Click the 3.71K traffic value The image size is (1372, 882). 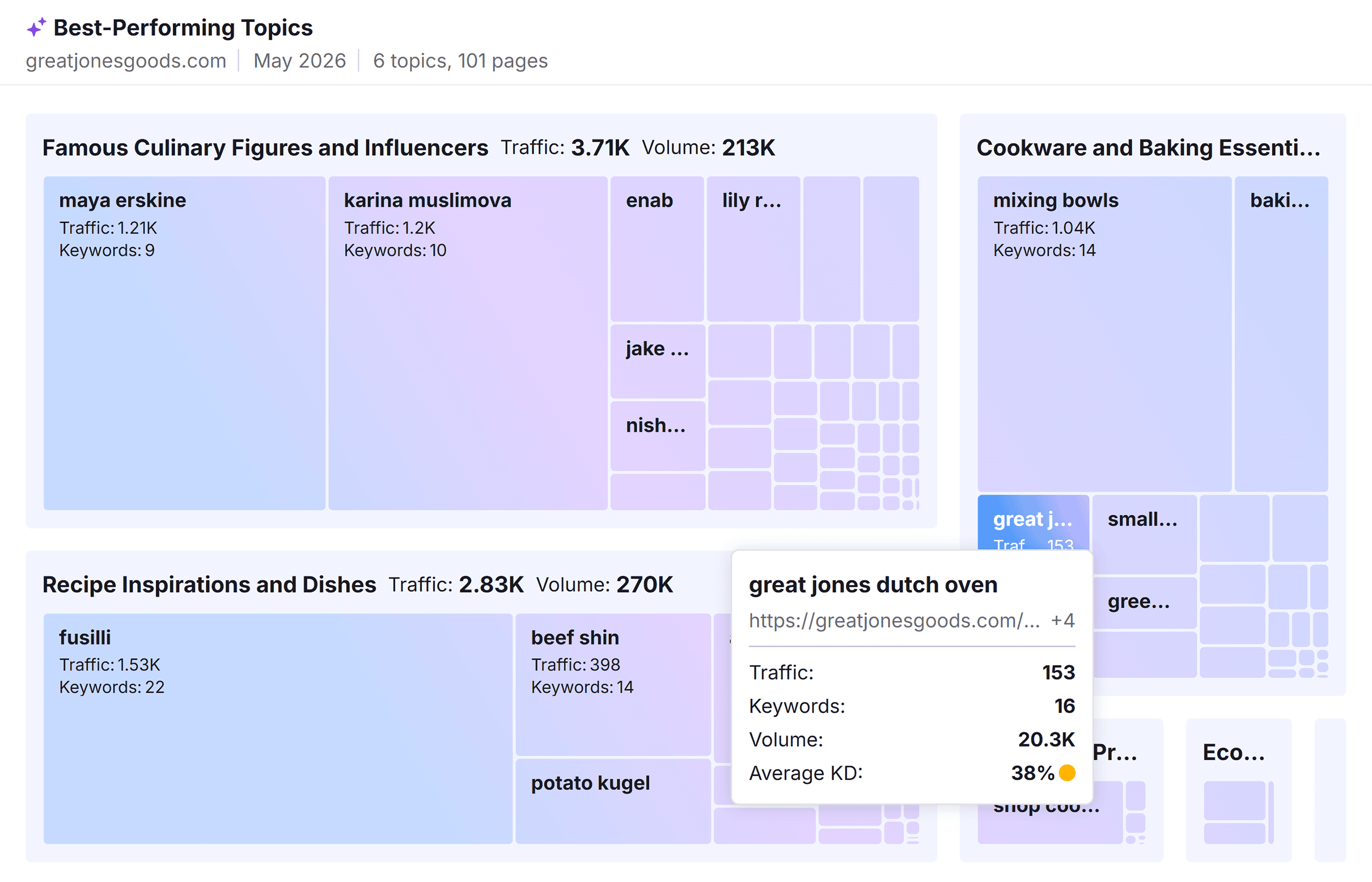click(x=600, y=148)
